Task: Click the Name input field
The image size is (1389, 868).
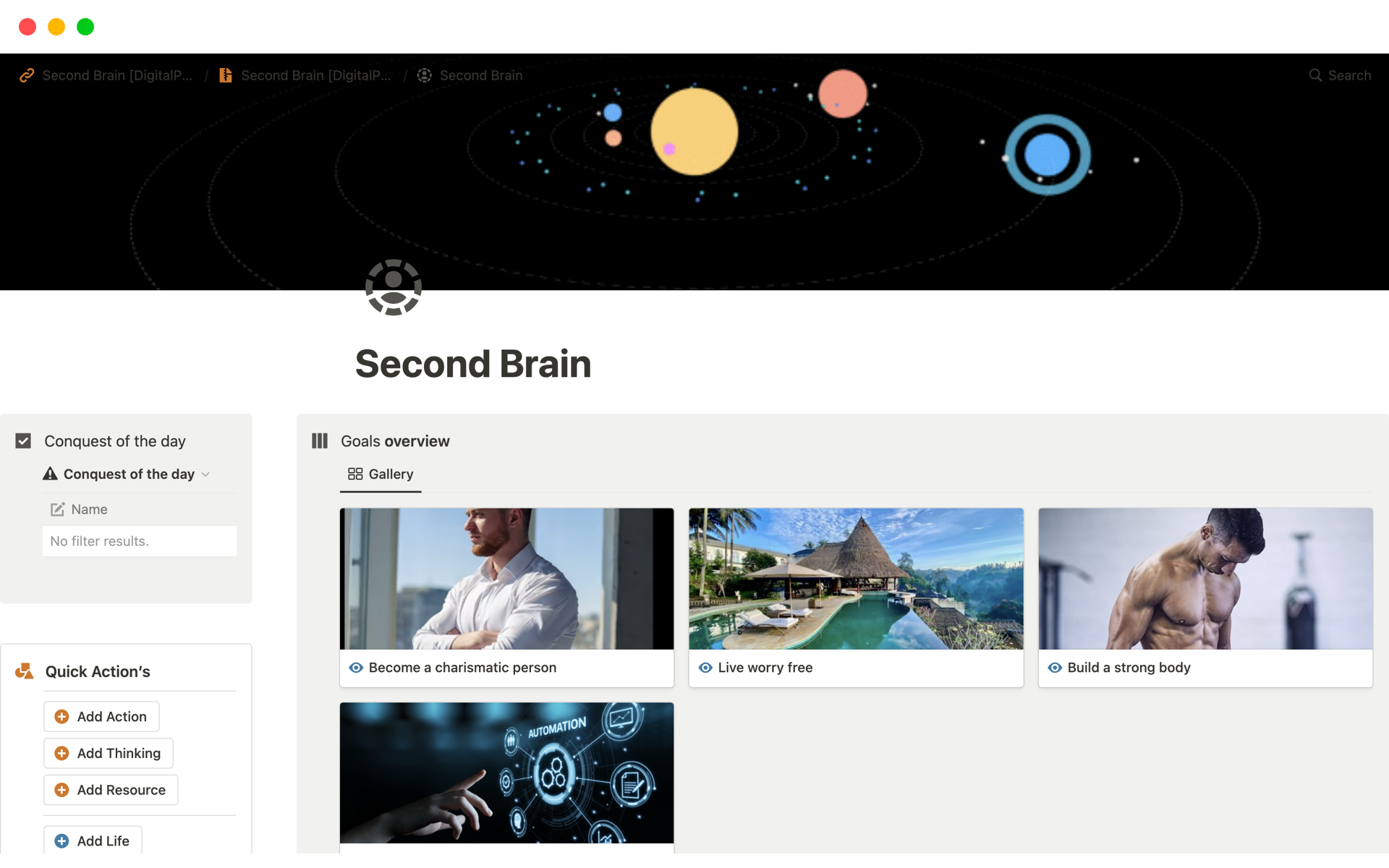Action: tap(89, 509)
